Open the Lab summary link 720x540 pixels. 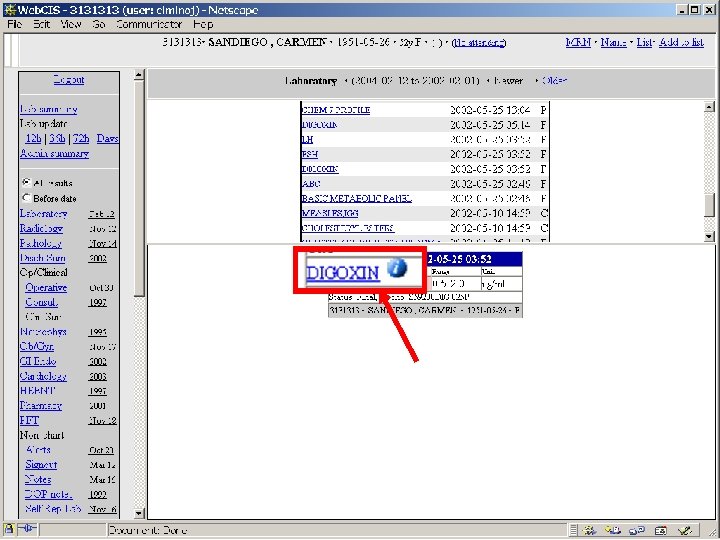click(49, 109)
